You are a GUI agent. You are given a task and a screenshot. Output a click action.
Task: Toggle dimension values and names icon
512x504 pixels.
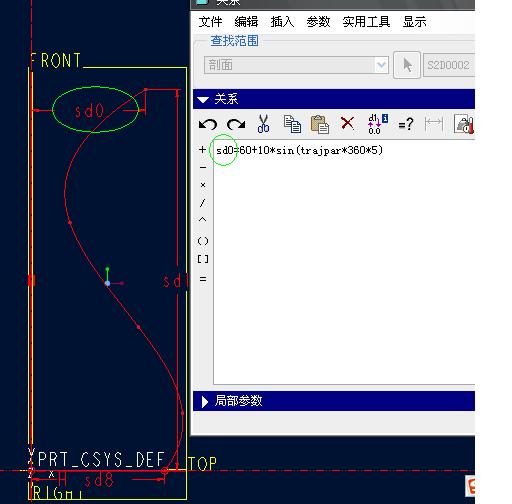pyautogui.click(x=378, y=124)
